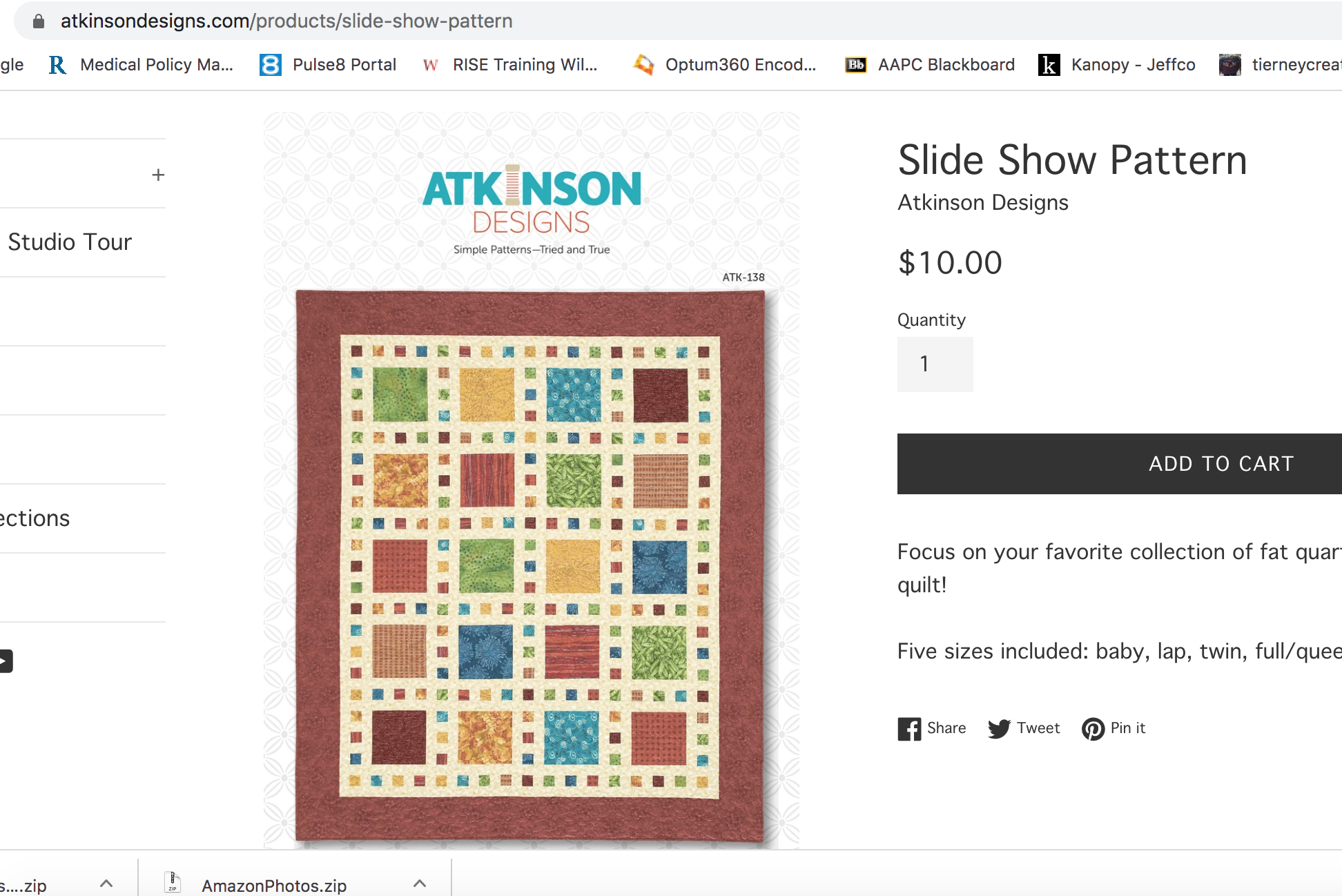The image size is (1342, 896).
Task: Pin it on Pinterest
Action: pyautogui.click(x=1113, y=728)
